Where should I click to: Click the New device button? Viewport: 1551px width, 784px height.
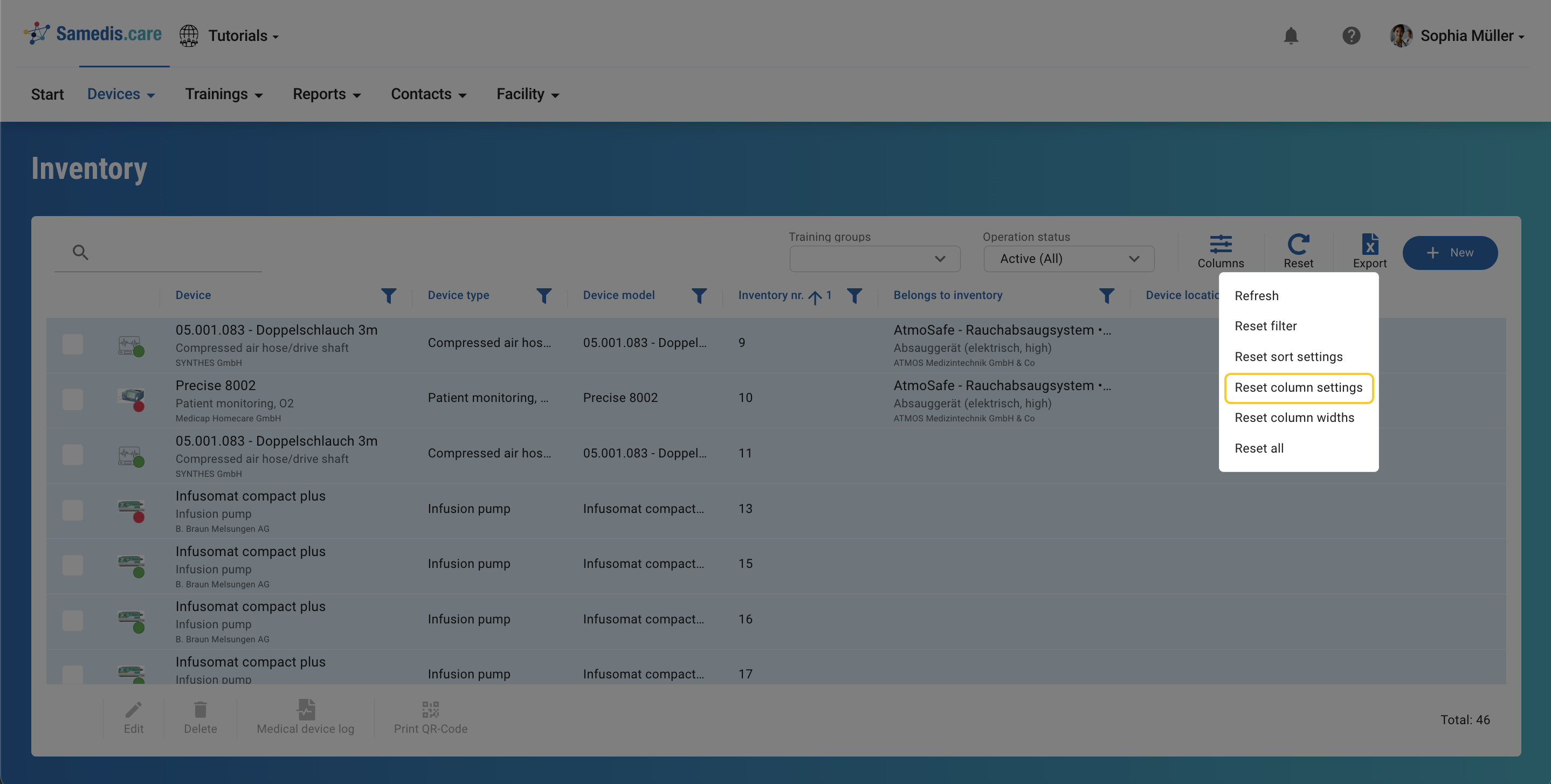pyautogui.click(x=1449, y=253)
